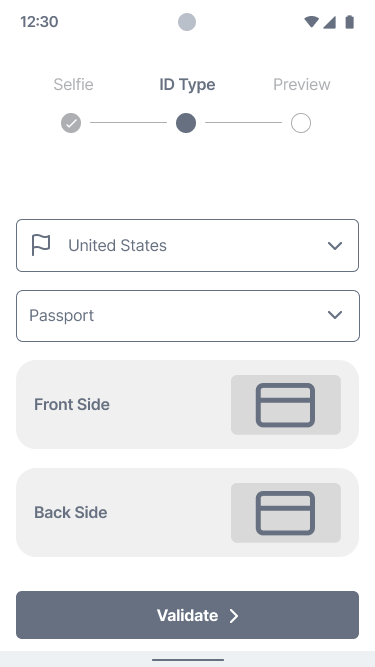Tap the Back Side card icon

[x=285, y=513]
